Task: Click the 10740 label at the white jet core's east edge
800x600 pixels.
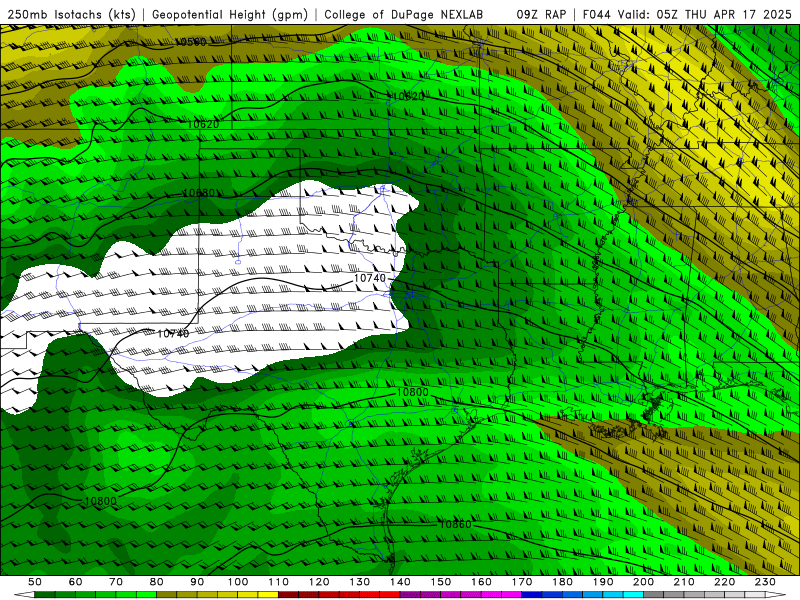Action: pyautogui.click(x=370, y=278)
